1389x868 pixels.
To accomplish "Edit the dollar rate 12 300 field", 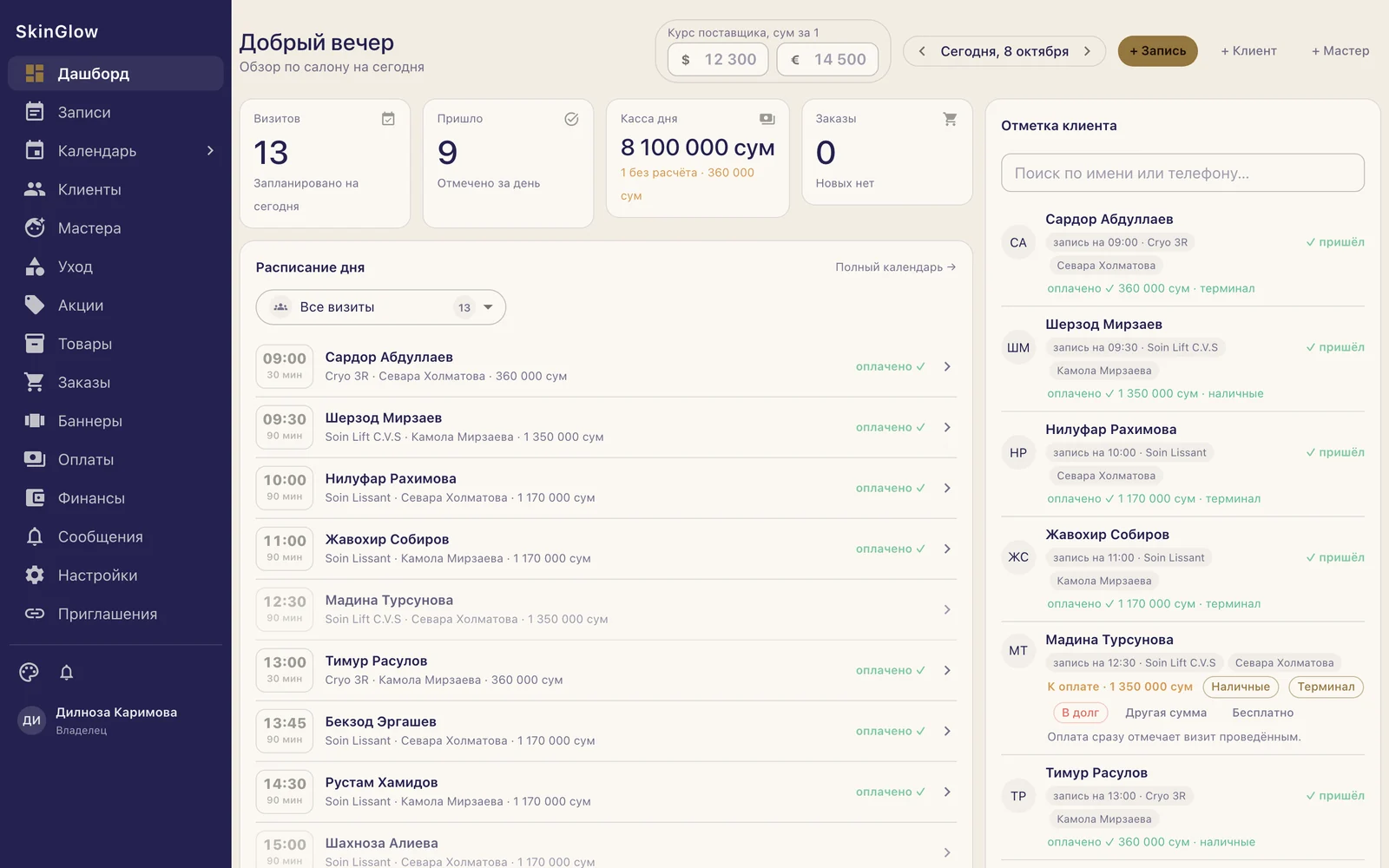I will point(718,59).
